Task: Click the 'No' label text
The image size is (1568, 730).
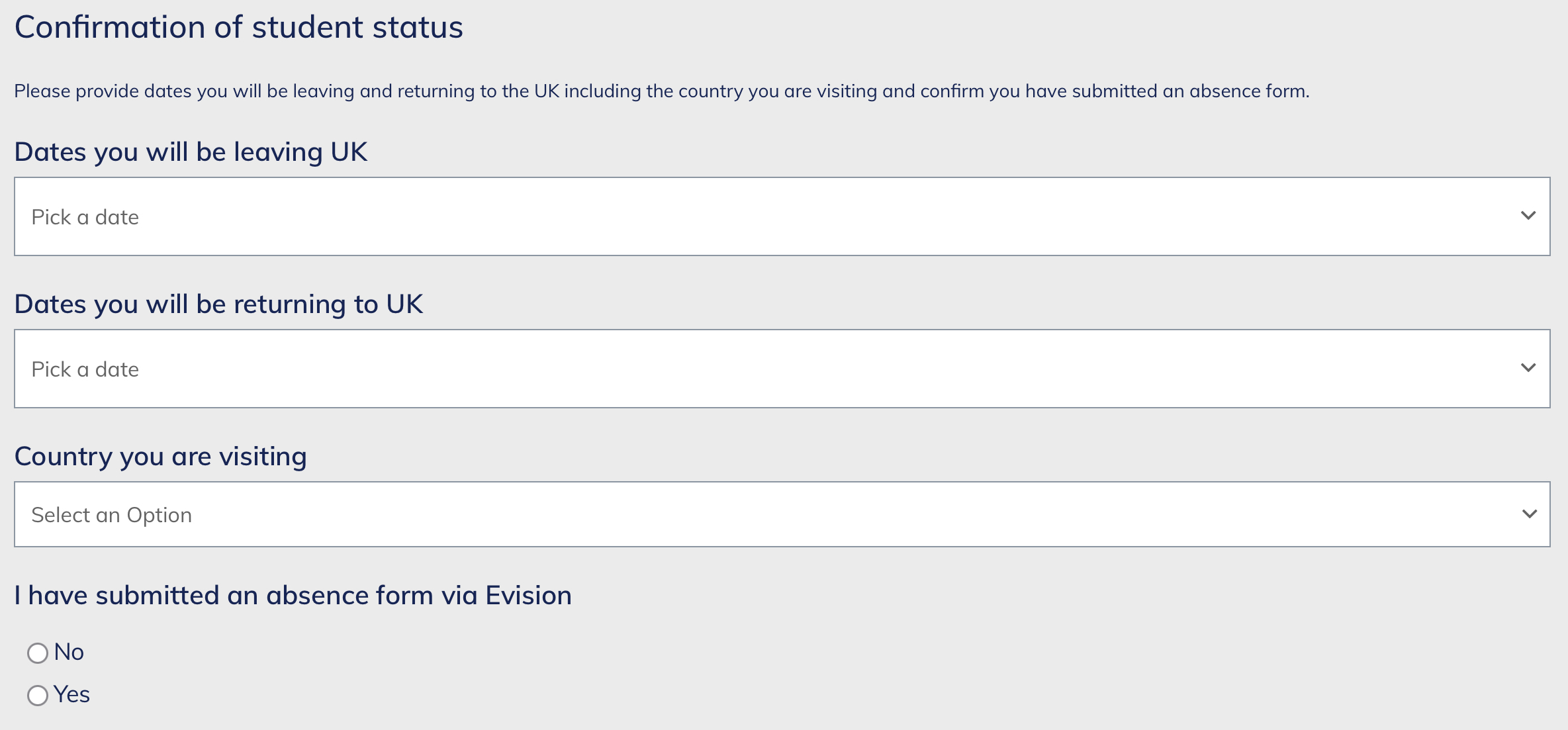Action: [x=69, y=653]
